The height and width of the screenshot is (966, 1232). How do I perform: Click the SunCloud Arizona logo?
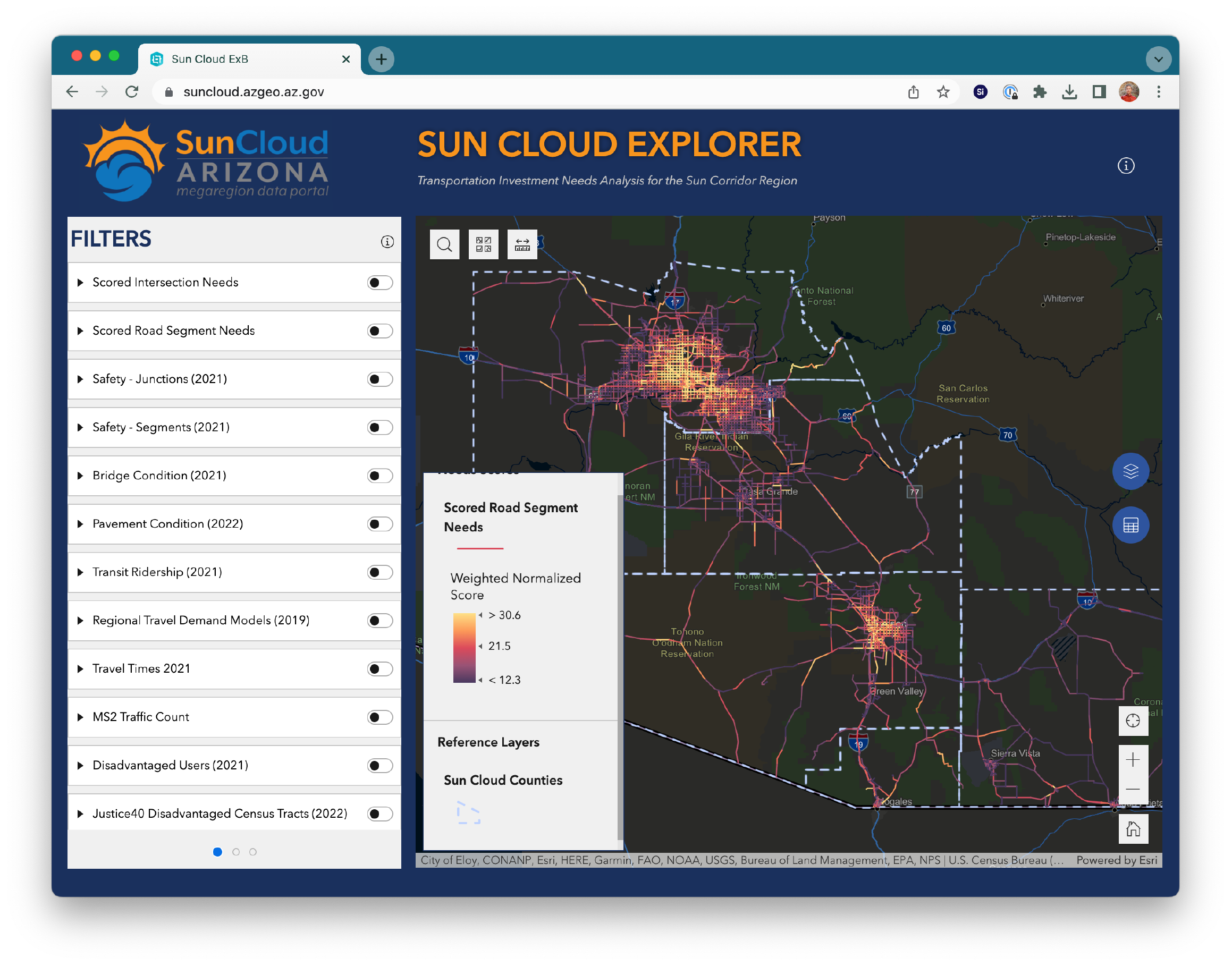(206, 162)
